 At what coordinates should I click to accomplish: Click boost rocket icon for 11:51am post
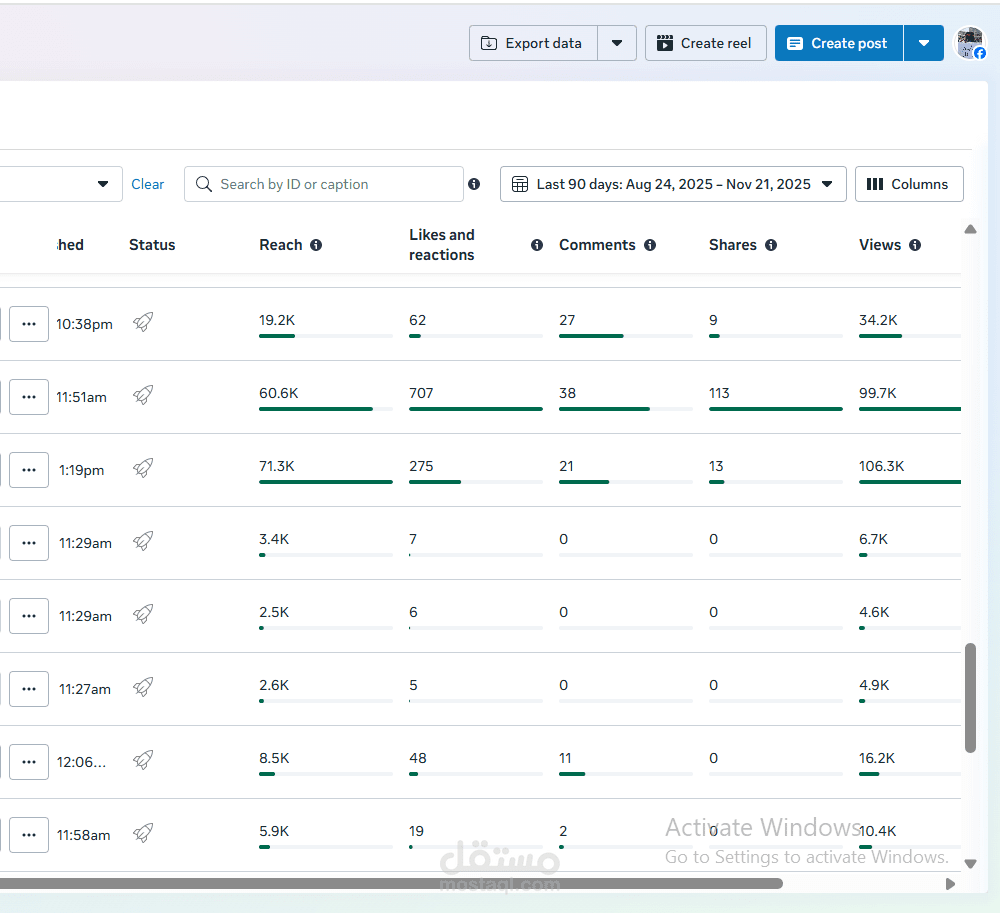tap(143, 395)
